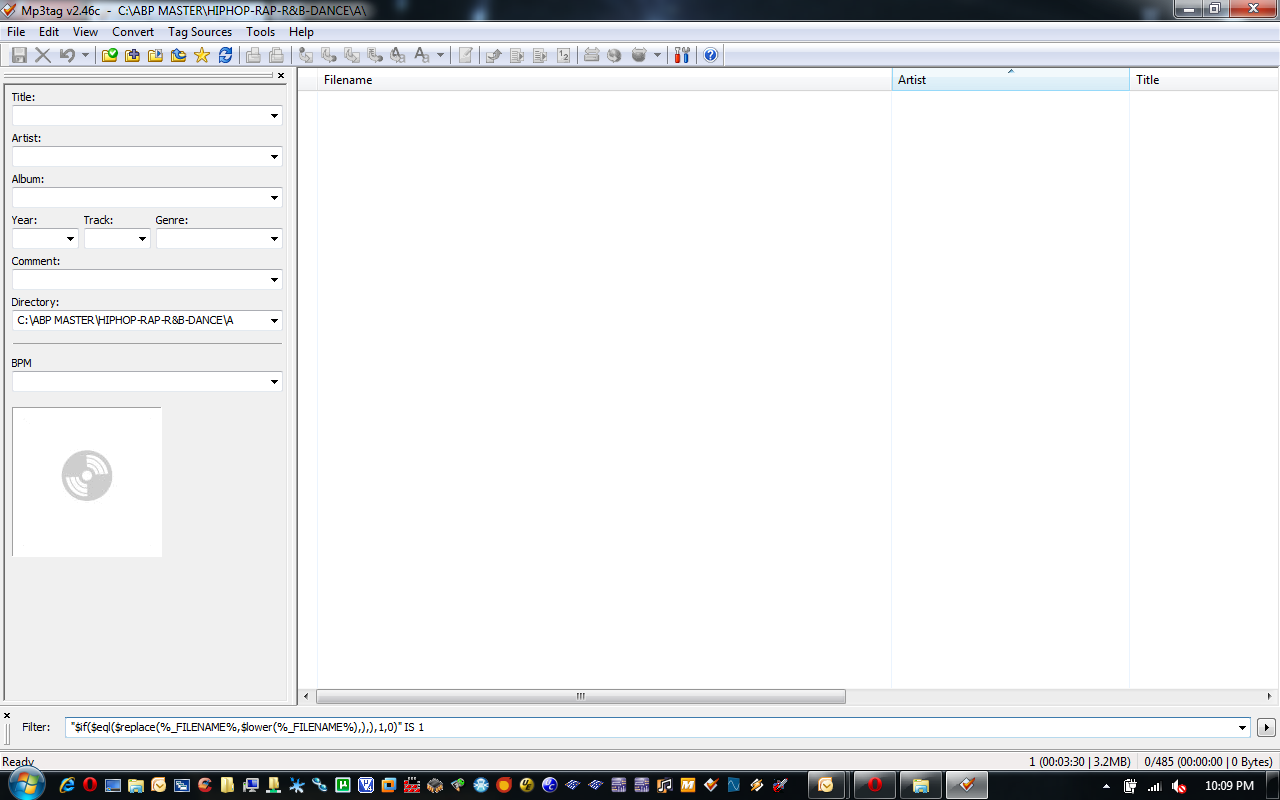
Task: Open Options via the tools icon
Action: pos(682,55)
